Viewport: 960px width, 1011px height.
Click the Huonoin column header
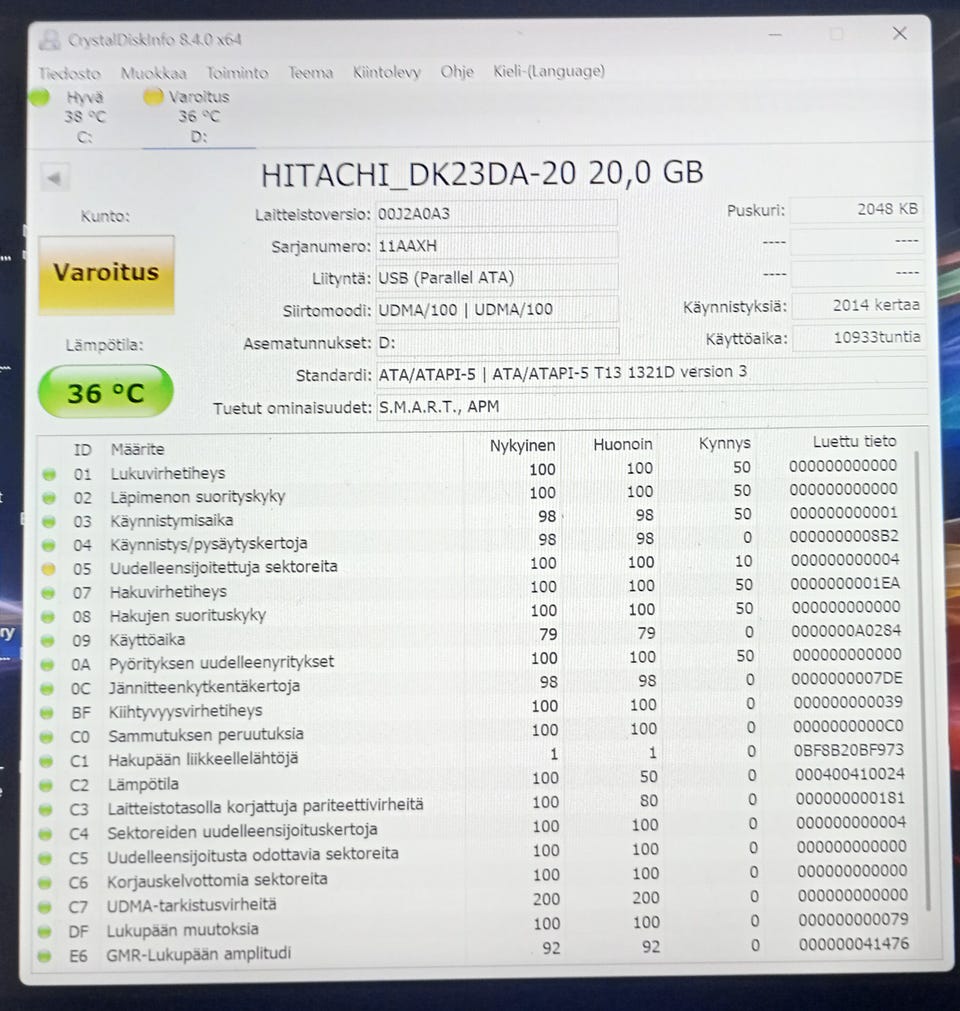point(623,444)
